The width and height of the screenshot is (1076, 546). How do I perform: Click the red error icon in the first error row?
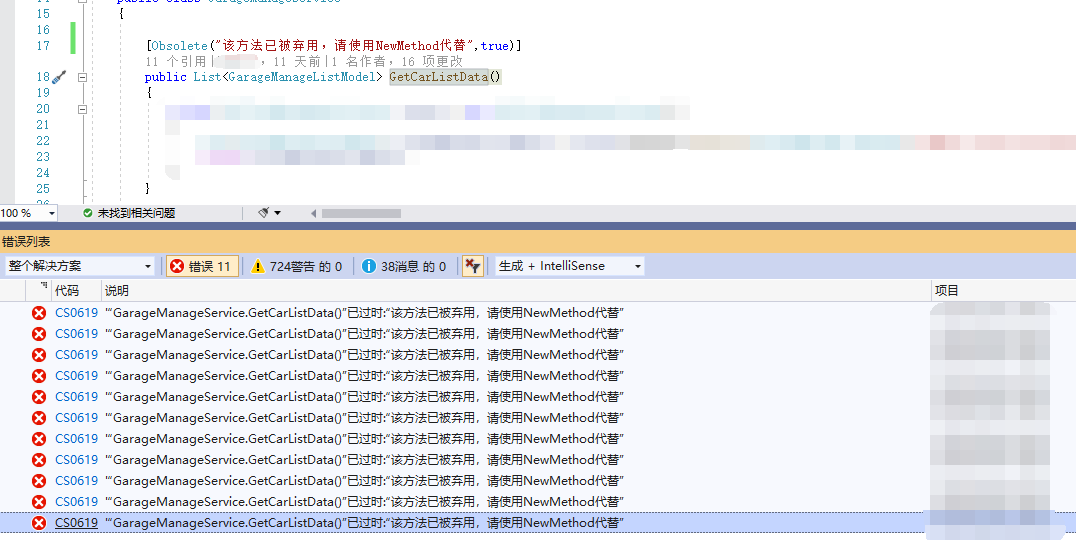coord(39,313)
